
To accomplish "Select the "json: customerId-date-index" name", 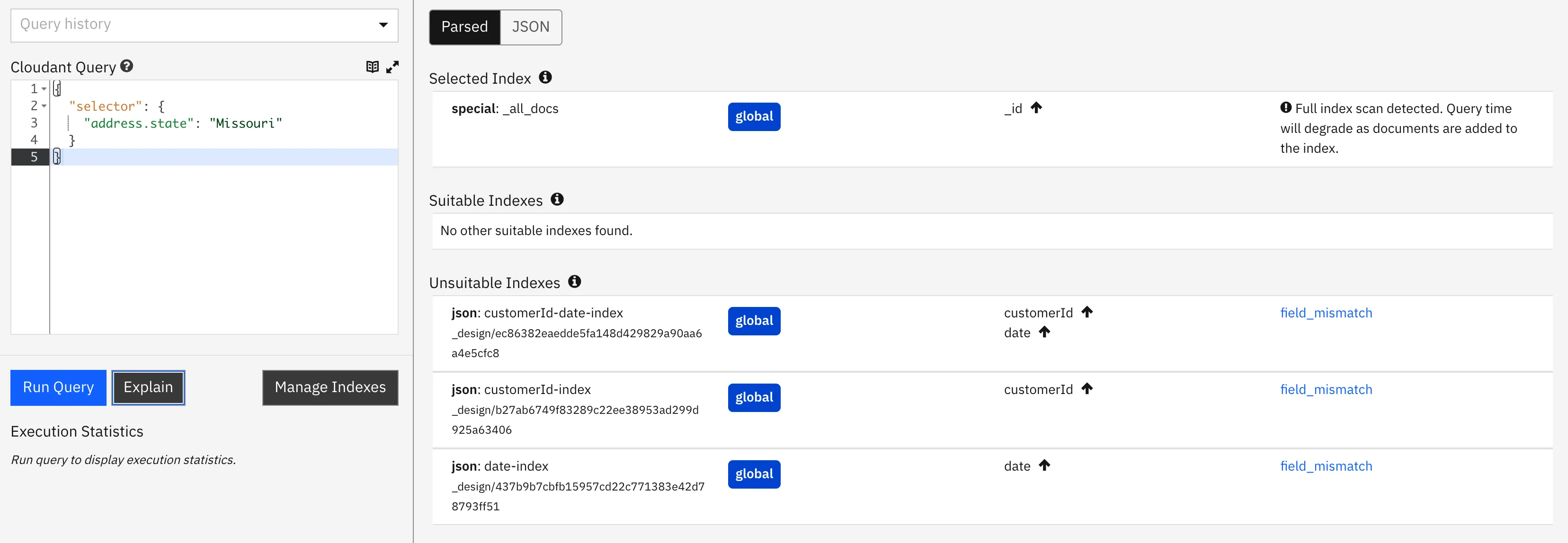I will pos(537,313).
